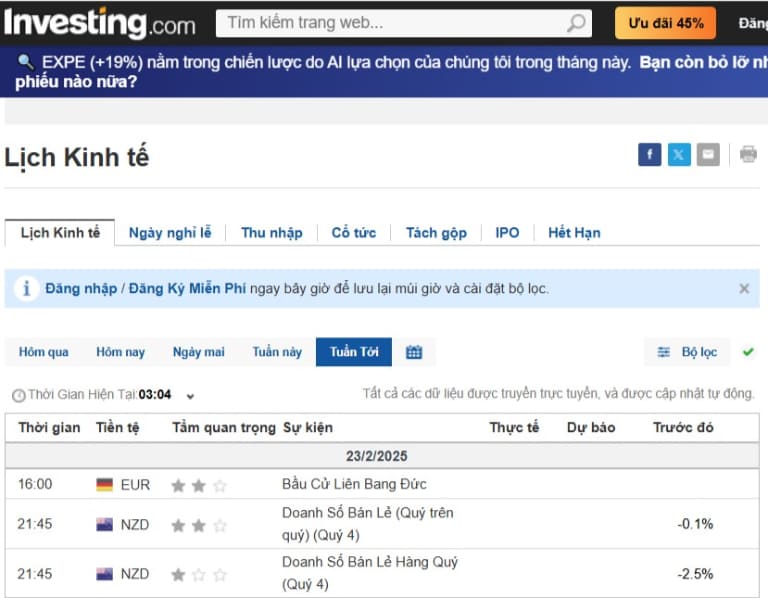Image resolution: width=768 pixels, height=598 pixels.
Task: Click the green checkmark icon beside Bộ lọc
Action: (748, 352)
